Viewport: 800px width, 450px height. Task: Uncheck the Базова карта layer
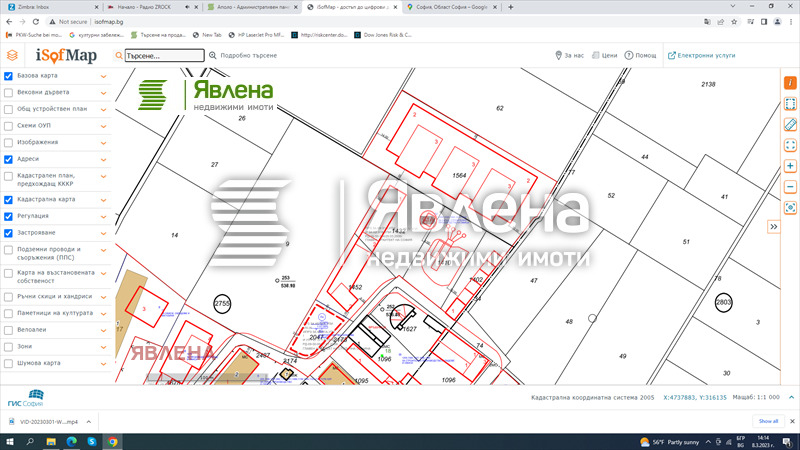point(9,76)
